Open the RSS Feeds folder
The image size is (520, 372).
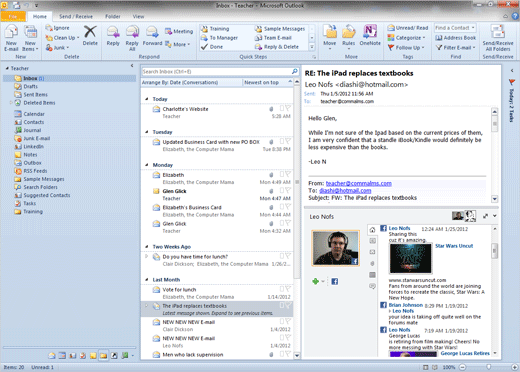click(x=35, y=171)
